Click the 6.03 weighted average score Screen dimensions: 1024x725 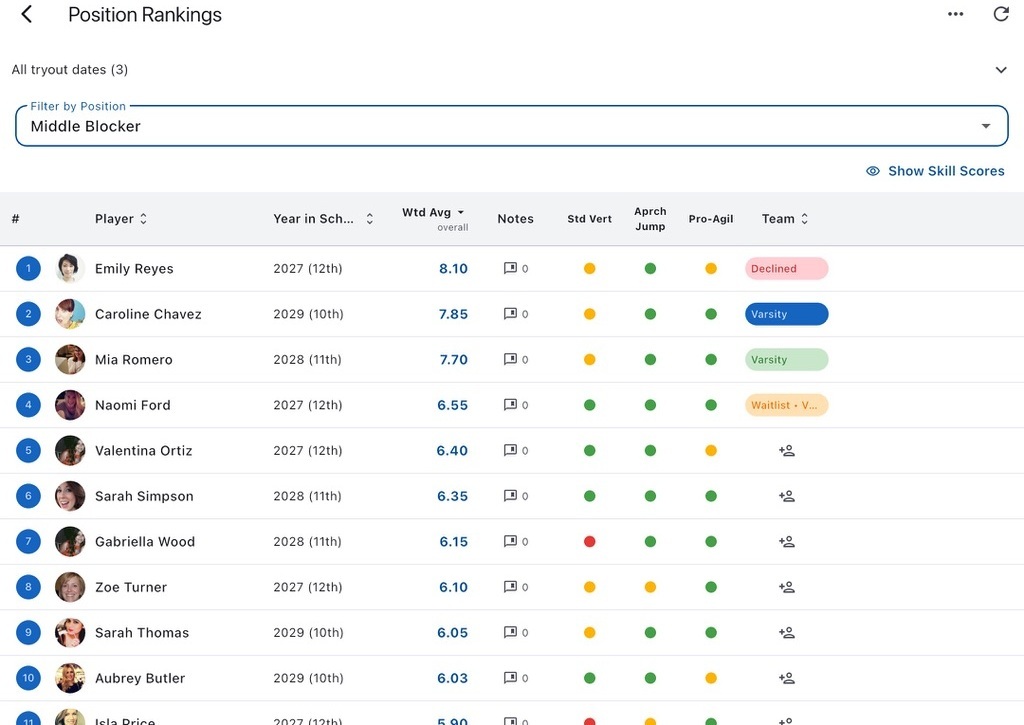tap(453, 678)
